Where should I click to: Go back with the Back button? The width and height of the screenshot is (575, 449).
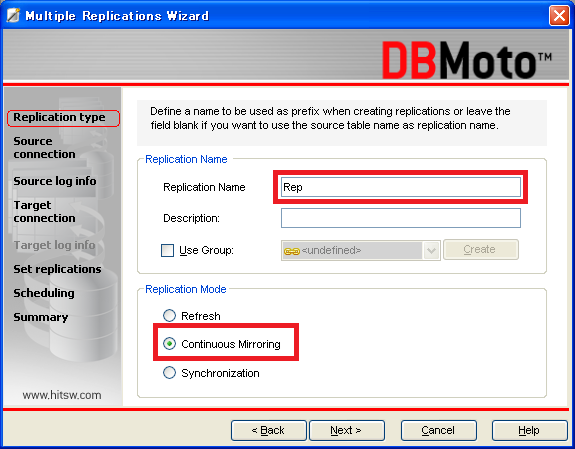pos(268,430)
